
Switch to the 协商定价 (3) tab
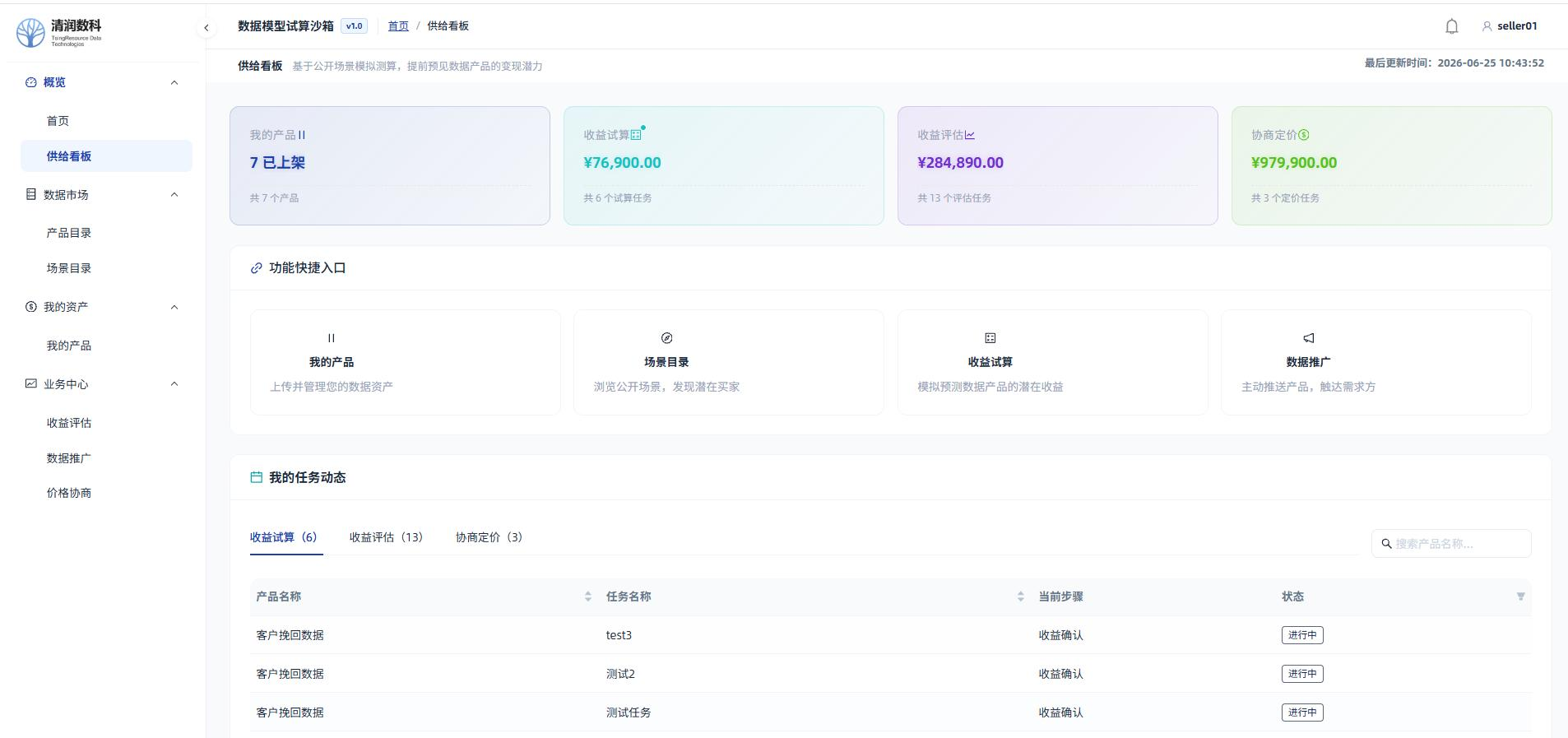(x=489, y=537)
